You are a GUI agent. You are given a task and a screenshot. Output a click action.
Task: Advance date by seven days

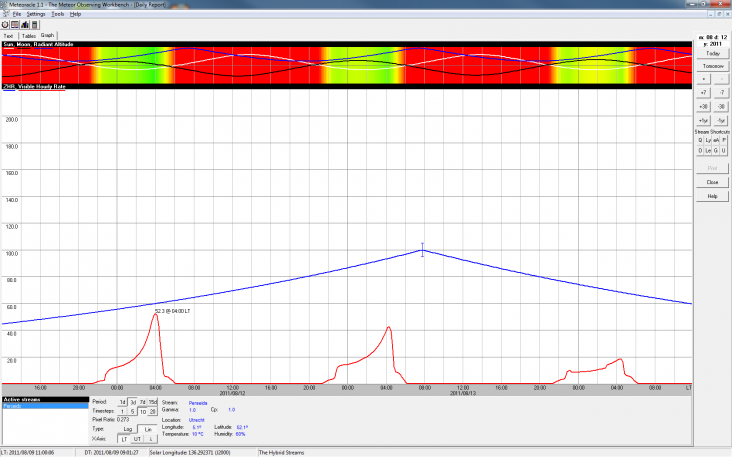[703, 91]
